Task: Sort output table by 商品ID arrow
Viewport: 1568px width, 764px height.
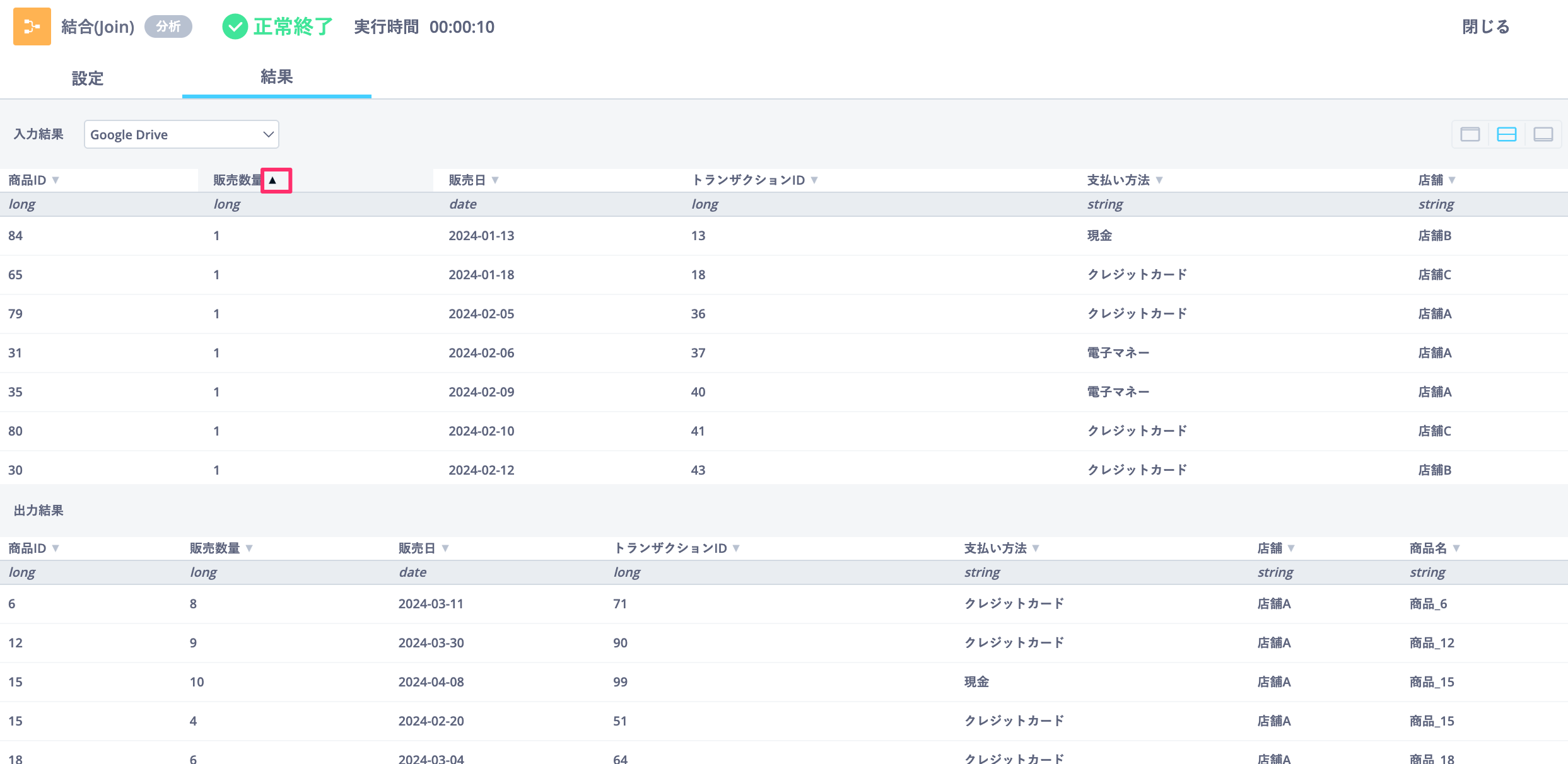Action: click(x=56, y=548)
